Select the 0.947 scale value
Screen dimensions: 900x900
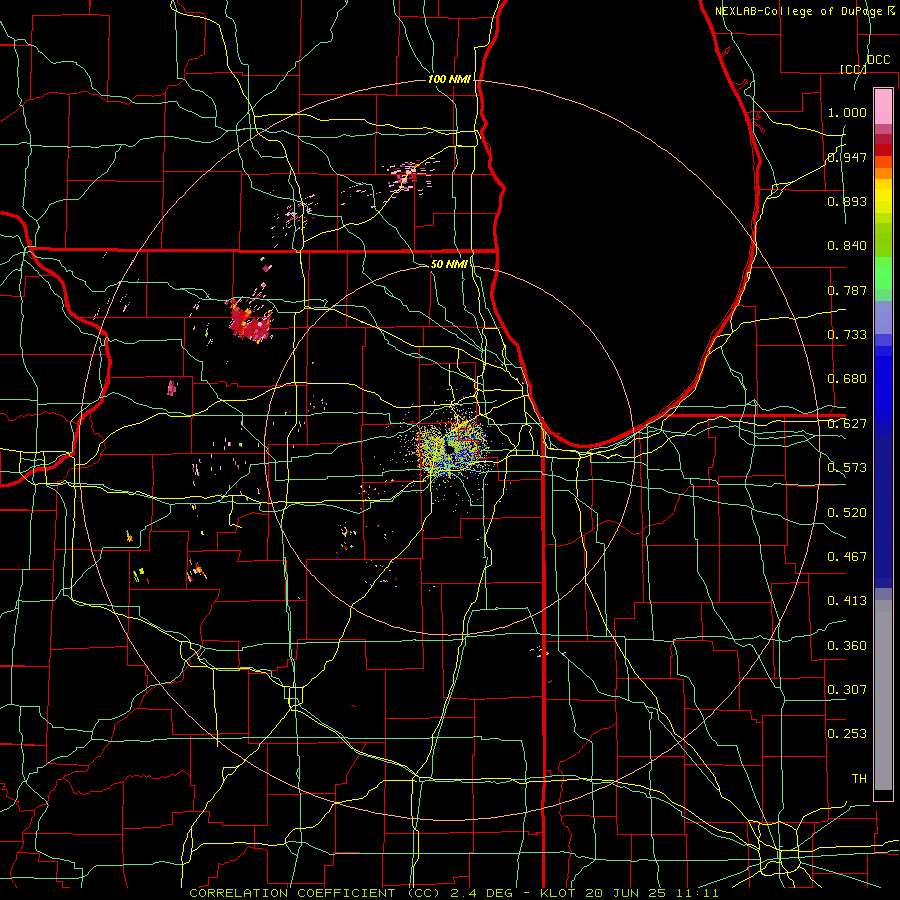click(x=847, y=157)
